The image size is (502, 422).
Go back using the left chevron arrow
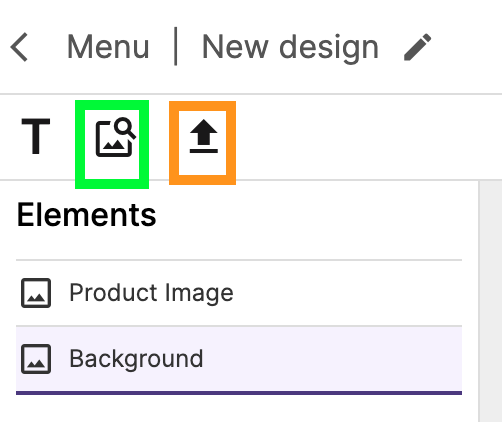(19, 47)
